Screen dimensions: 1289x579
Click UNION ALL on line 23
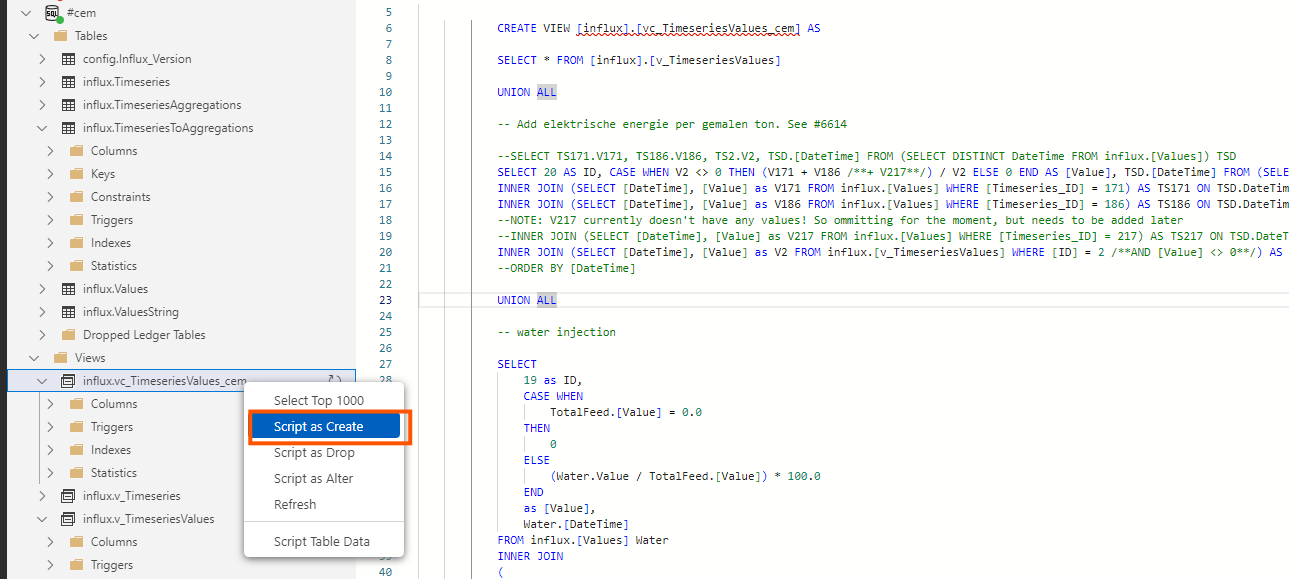(527, 300)
